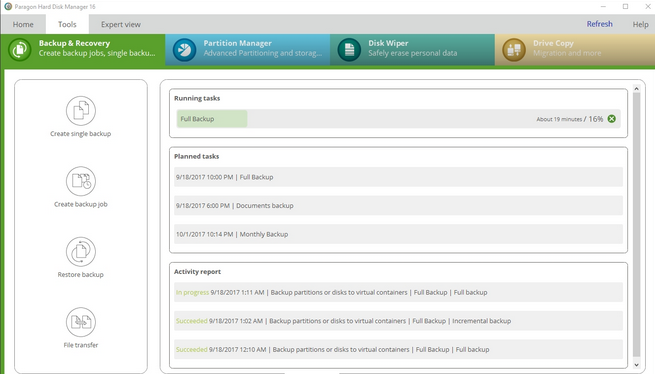Click the scrollbar down arrow

click(x=636, y=364)
